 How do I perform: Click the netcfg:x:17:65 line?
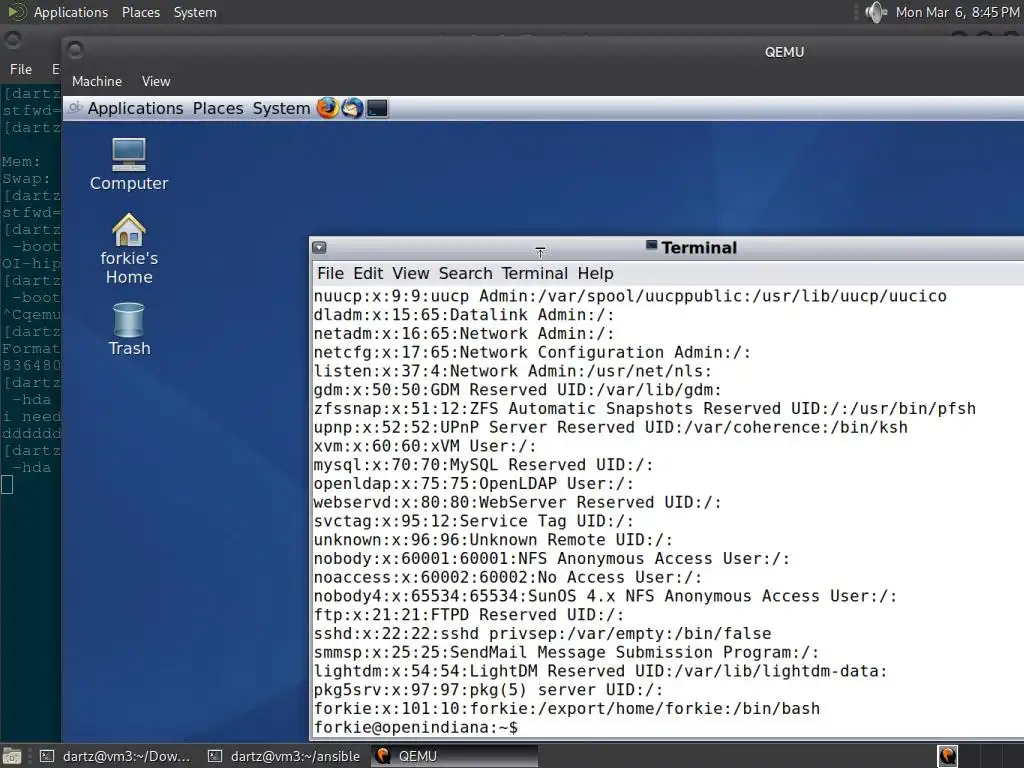click(x=532, y=353)
